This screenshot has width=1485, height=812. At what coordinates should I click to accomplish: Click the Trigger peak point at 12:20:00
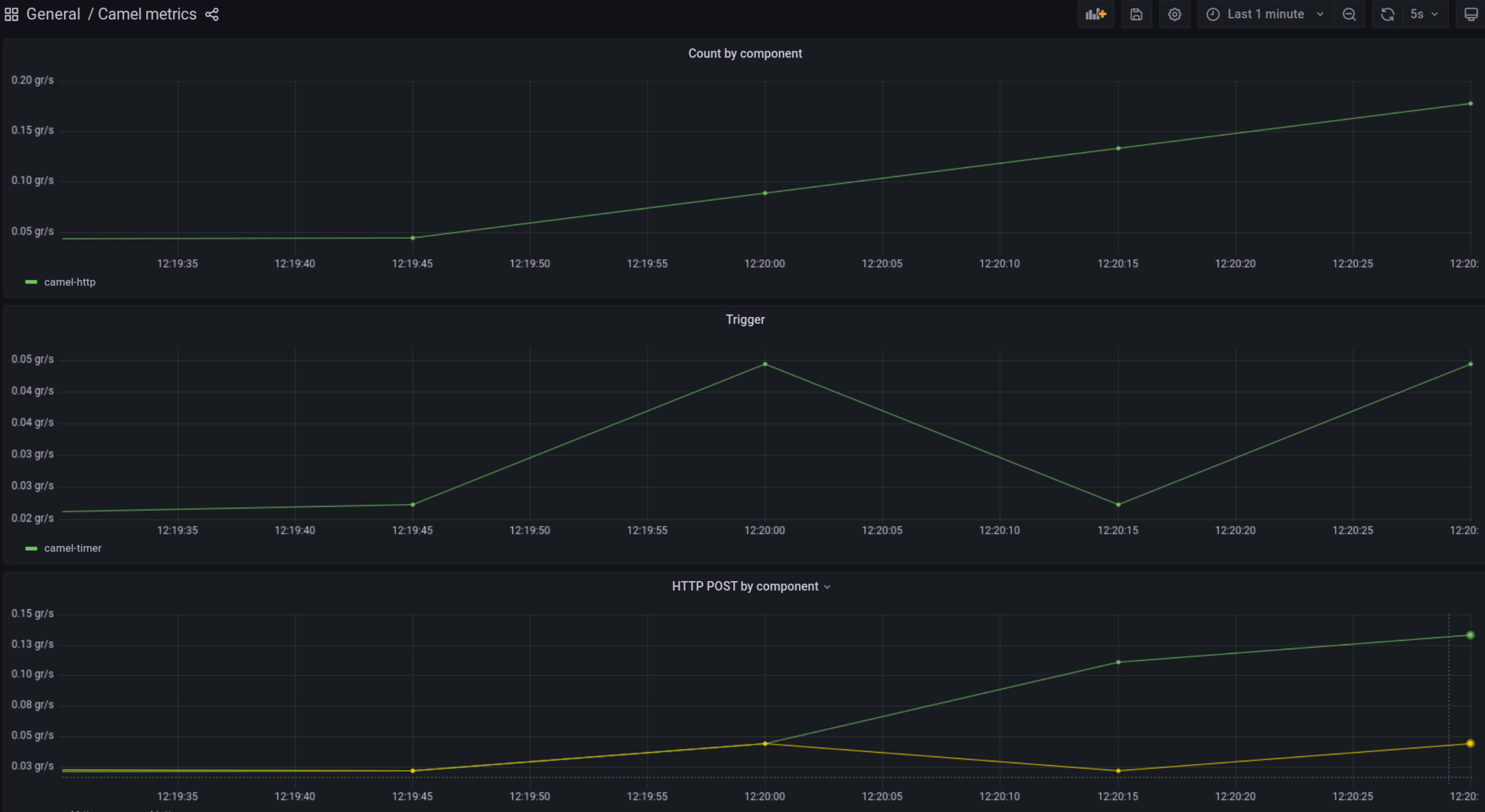coord(764,364)
